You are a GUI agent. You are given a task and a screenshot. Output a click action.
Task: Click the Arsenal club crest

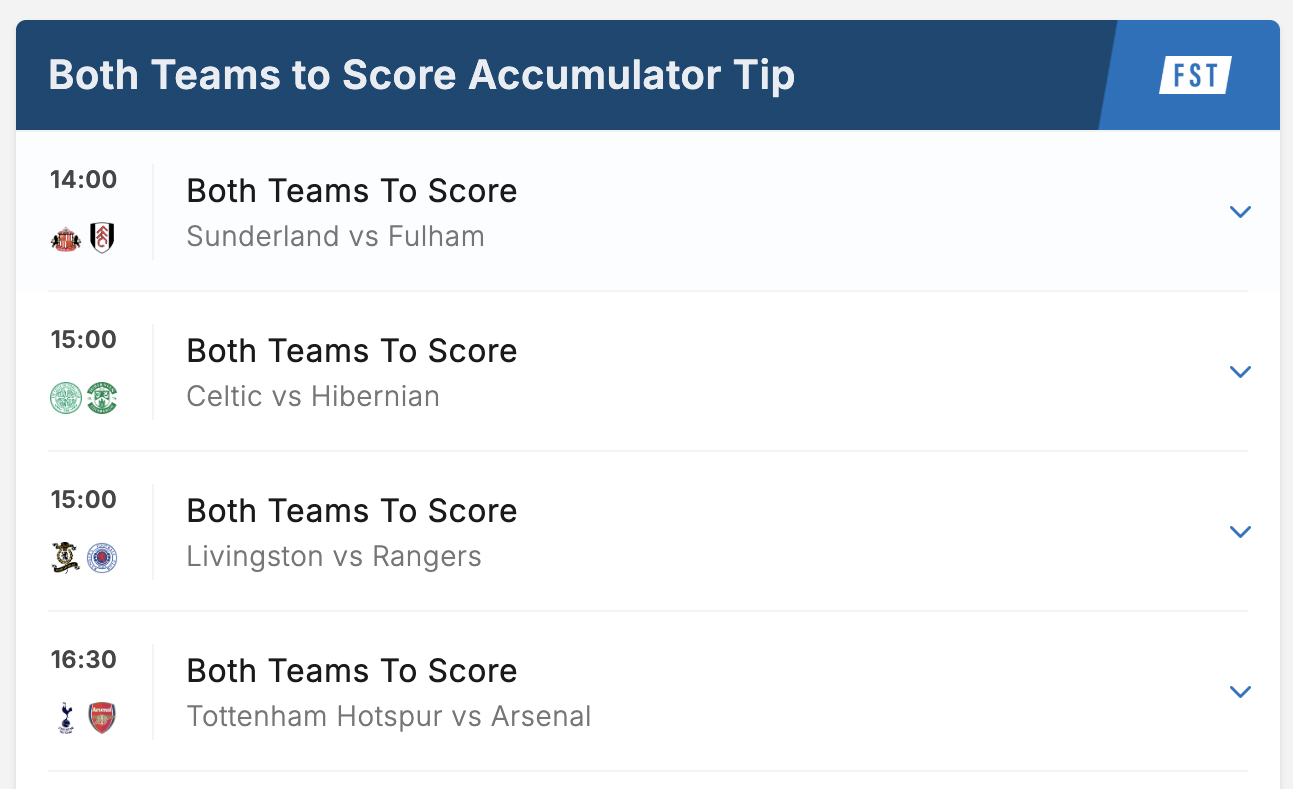[101, 718]
